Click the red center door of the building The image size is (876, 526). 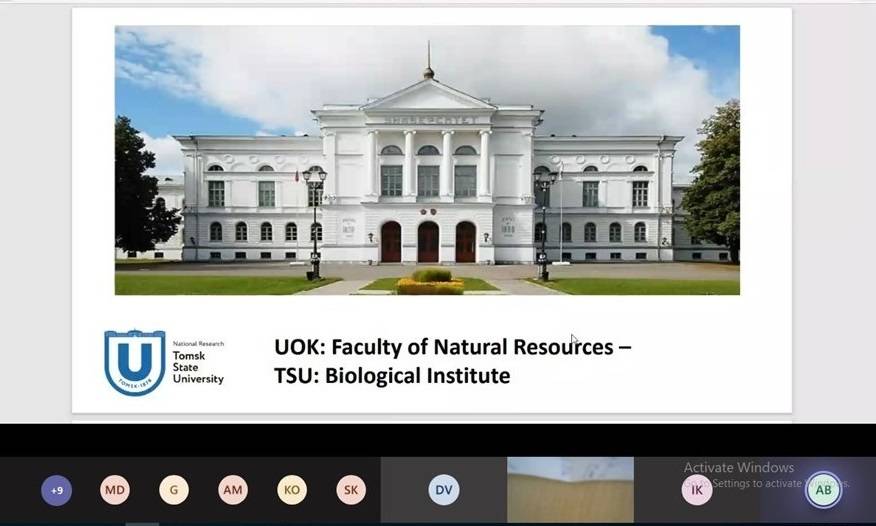[428, 242]
